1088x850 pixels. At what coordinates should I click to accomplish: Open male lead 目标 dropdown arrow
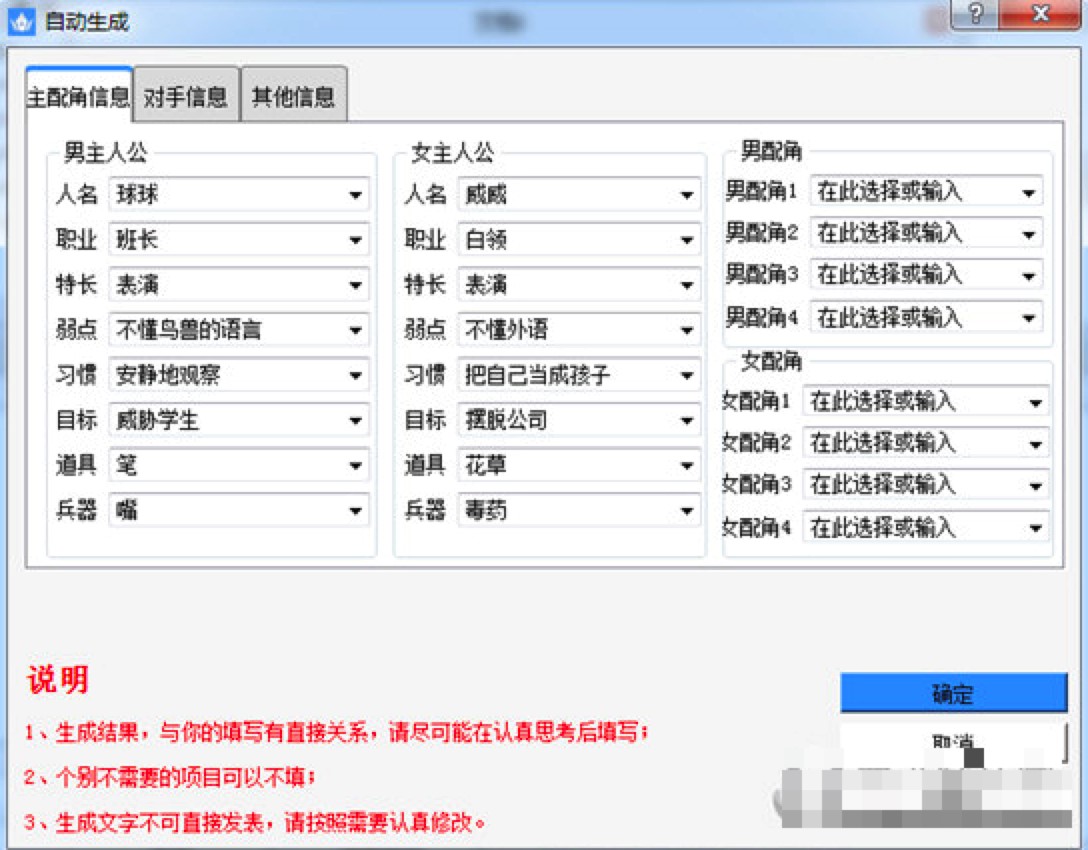tap(355, 420)
